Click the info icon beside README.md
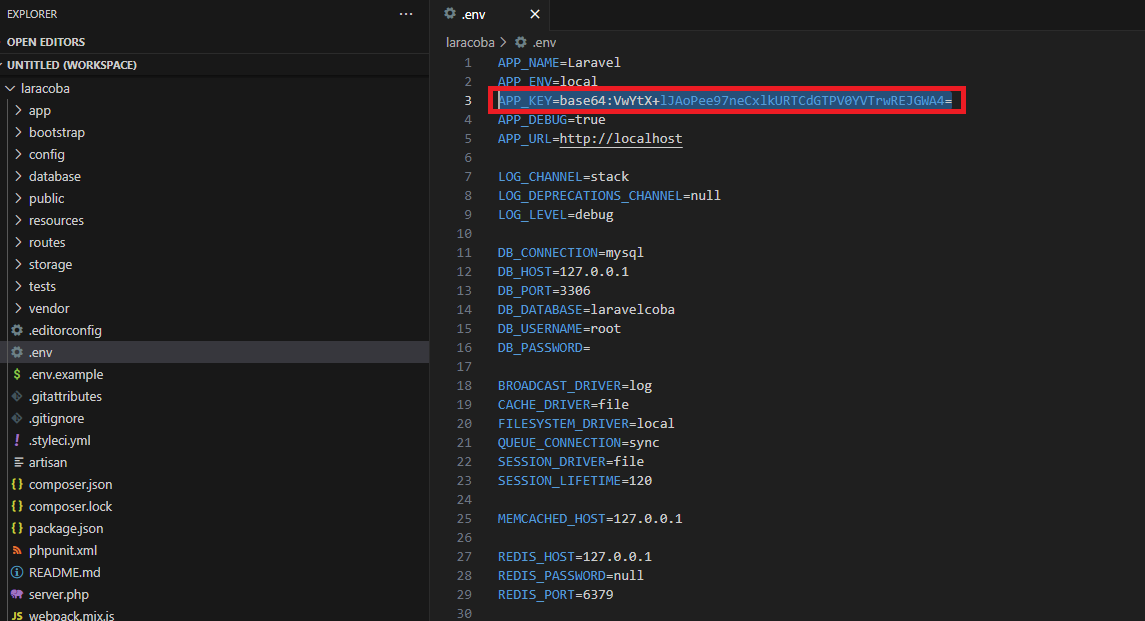1145x621 pixels. click(18, 572)
